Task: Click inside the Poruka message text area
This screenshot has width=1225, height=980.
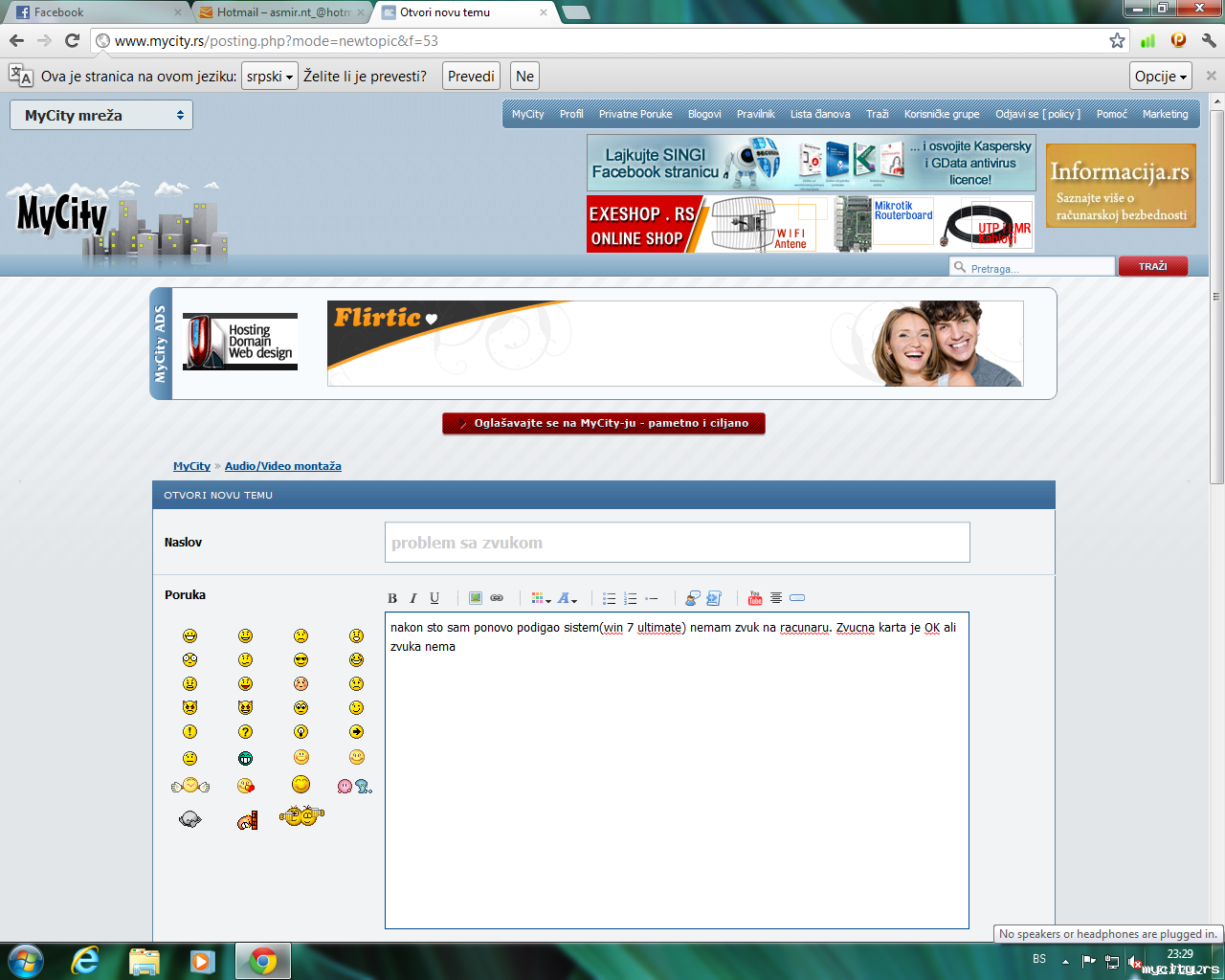Action: coord(677,770)
